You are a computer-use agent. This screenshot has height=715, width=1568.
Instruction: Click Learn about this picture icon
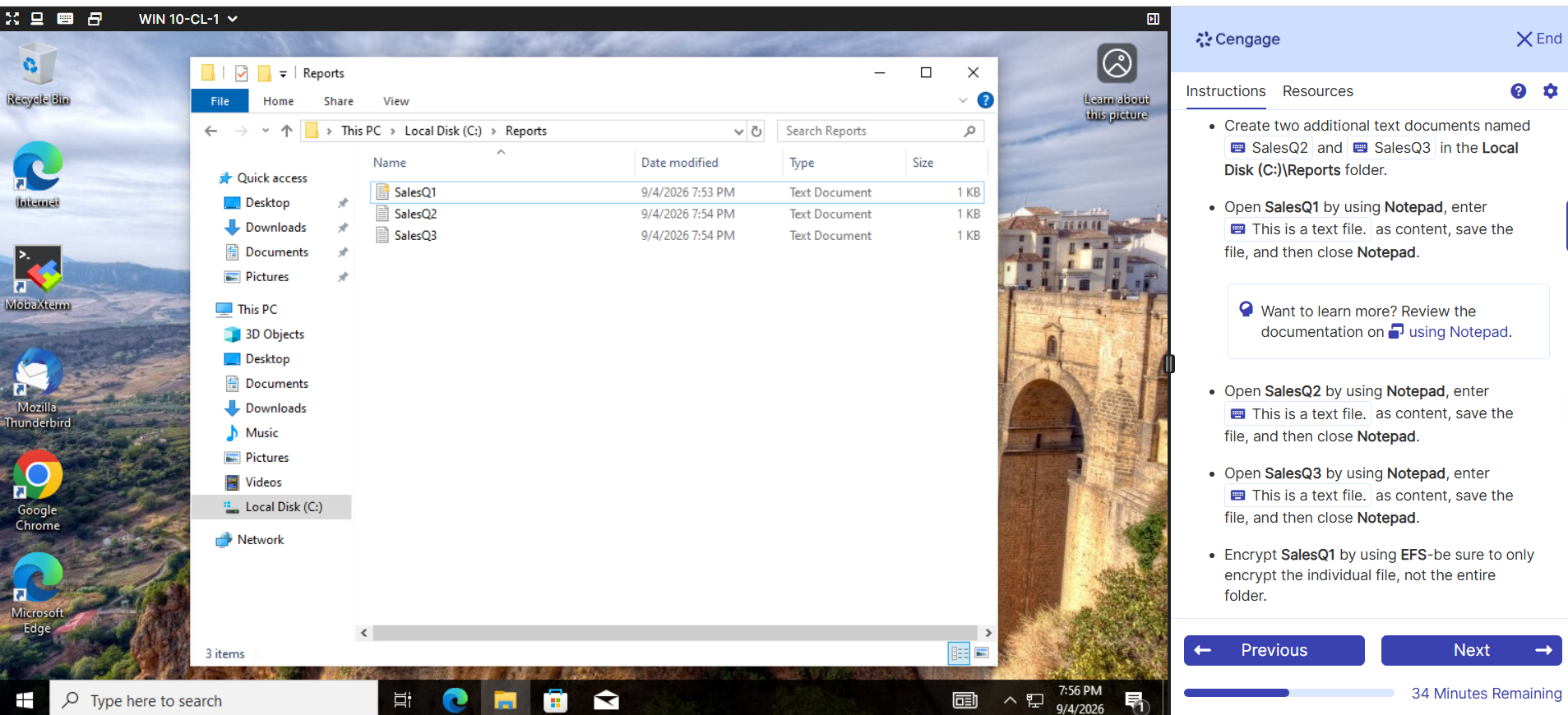[x=1117, y=81]
